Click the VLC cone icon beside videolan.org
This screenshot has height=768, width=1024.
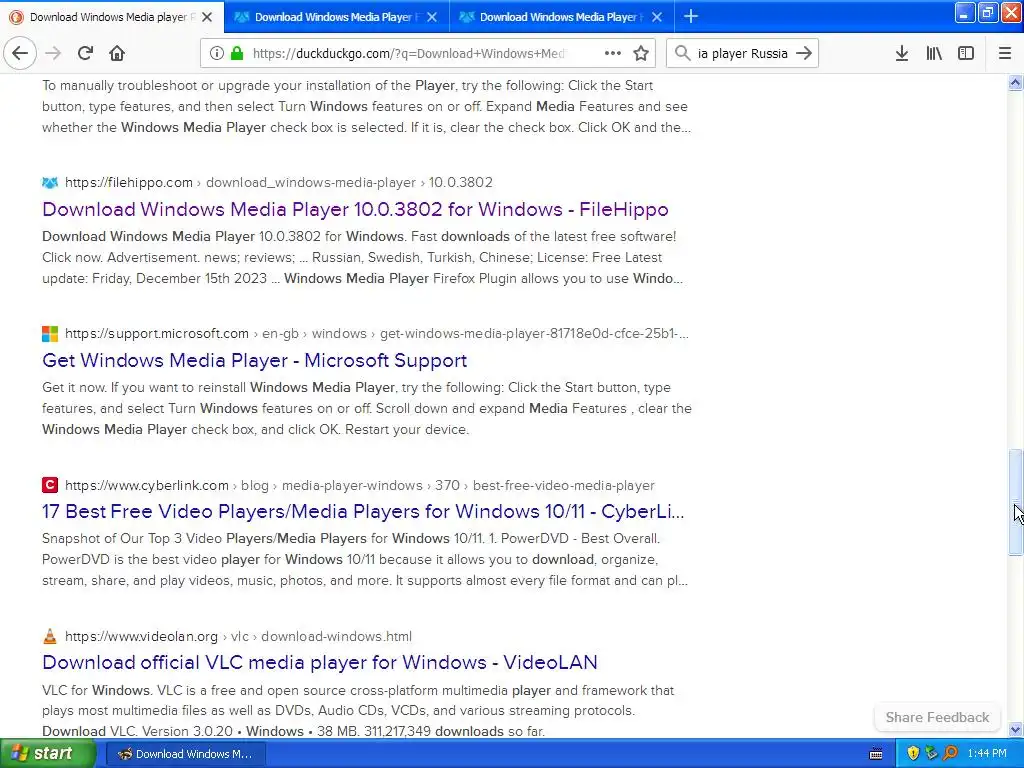[x=50, y=636]
